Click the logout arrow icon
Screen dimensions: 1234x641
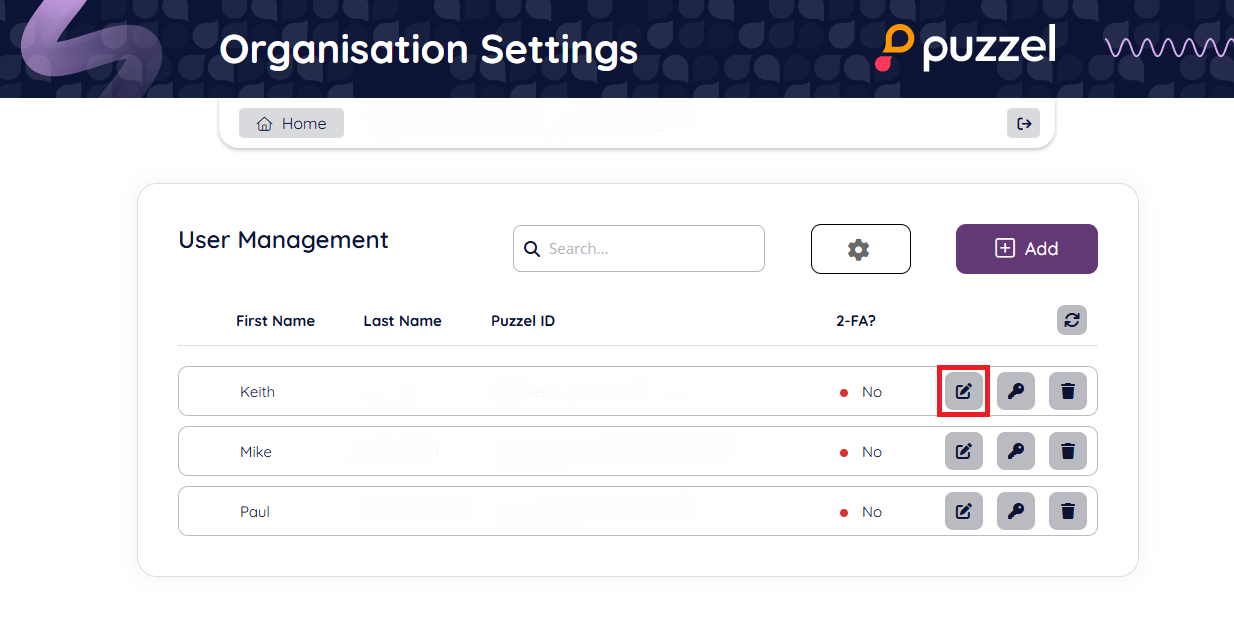(1023, 123)
